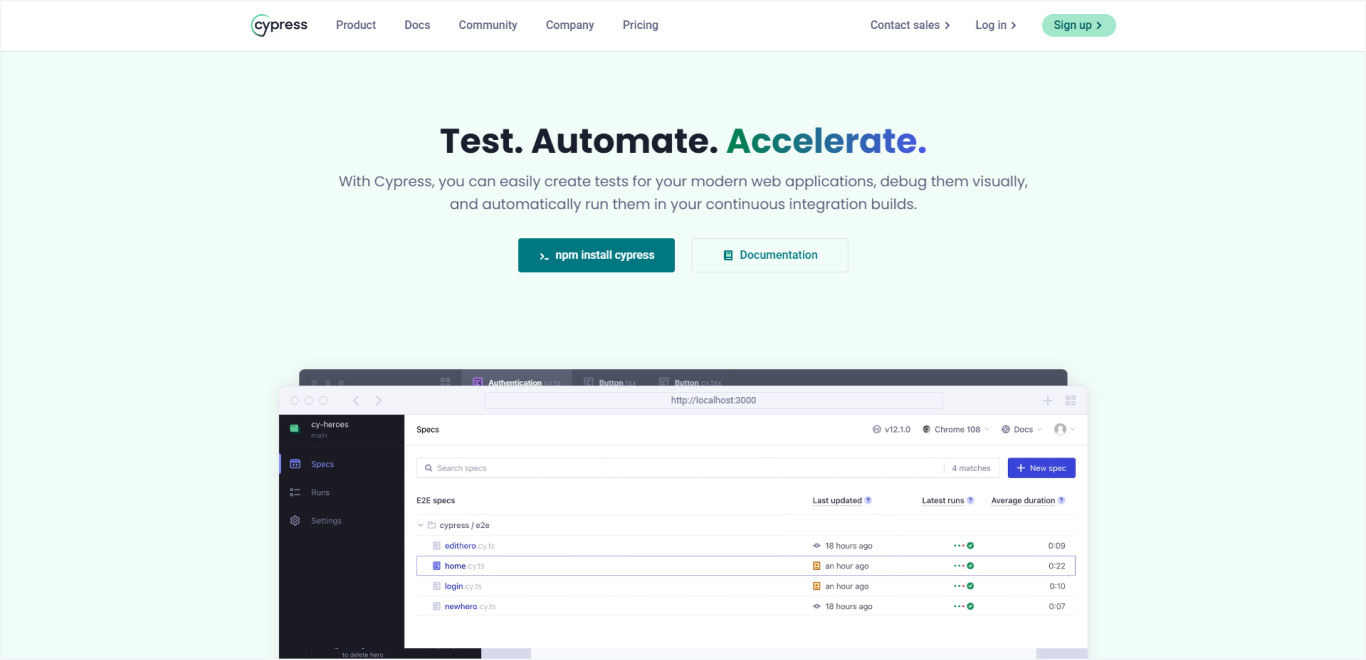Click the cy-heroes project icon
The image size is (1366, 660).
294,430
